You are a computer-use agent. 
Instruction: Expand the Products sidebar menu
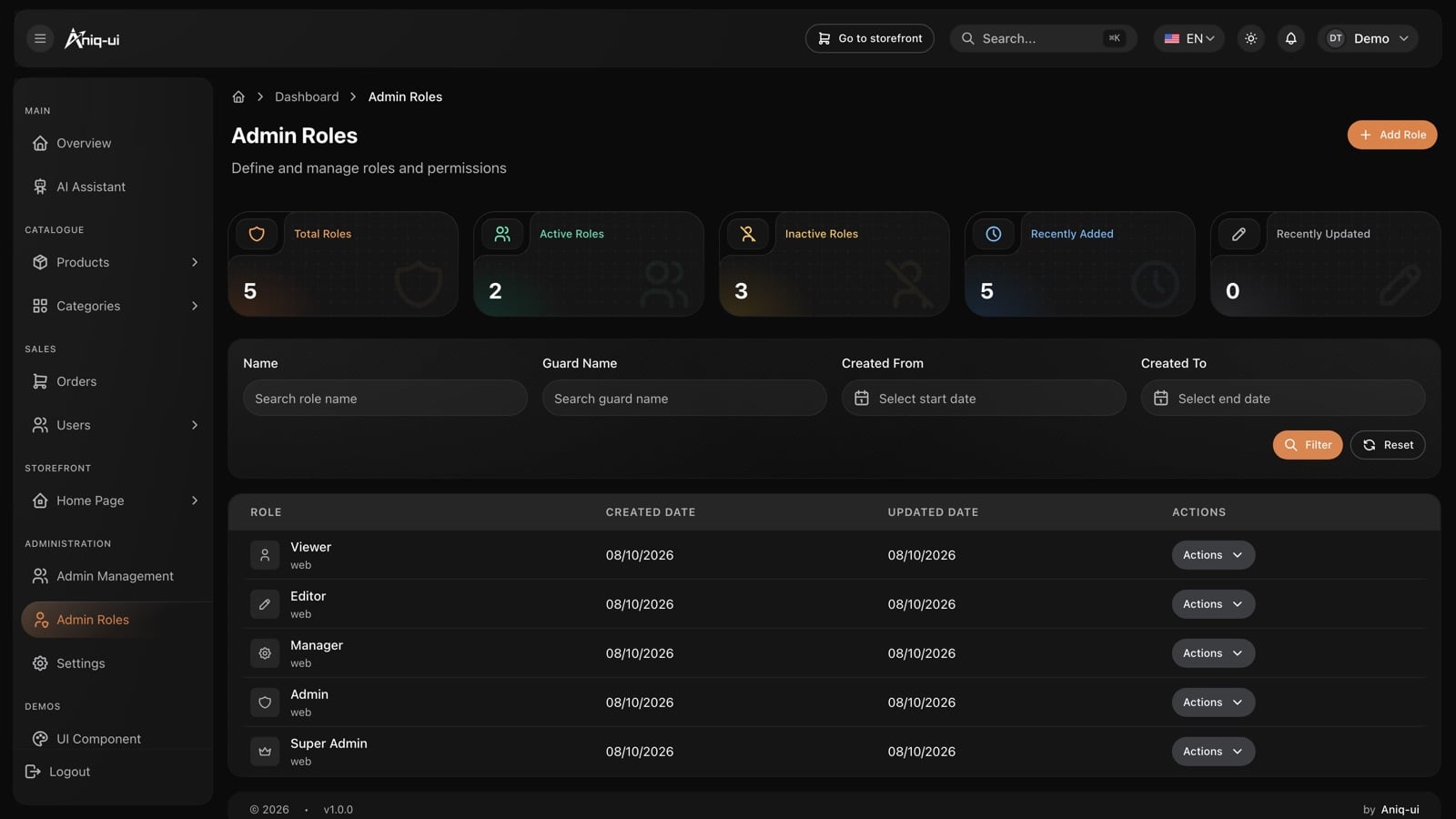(x=116, y=262)
